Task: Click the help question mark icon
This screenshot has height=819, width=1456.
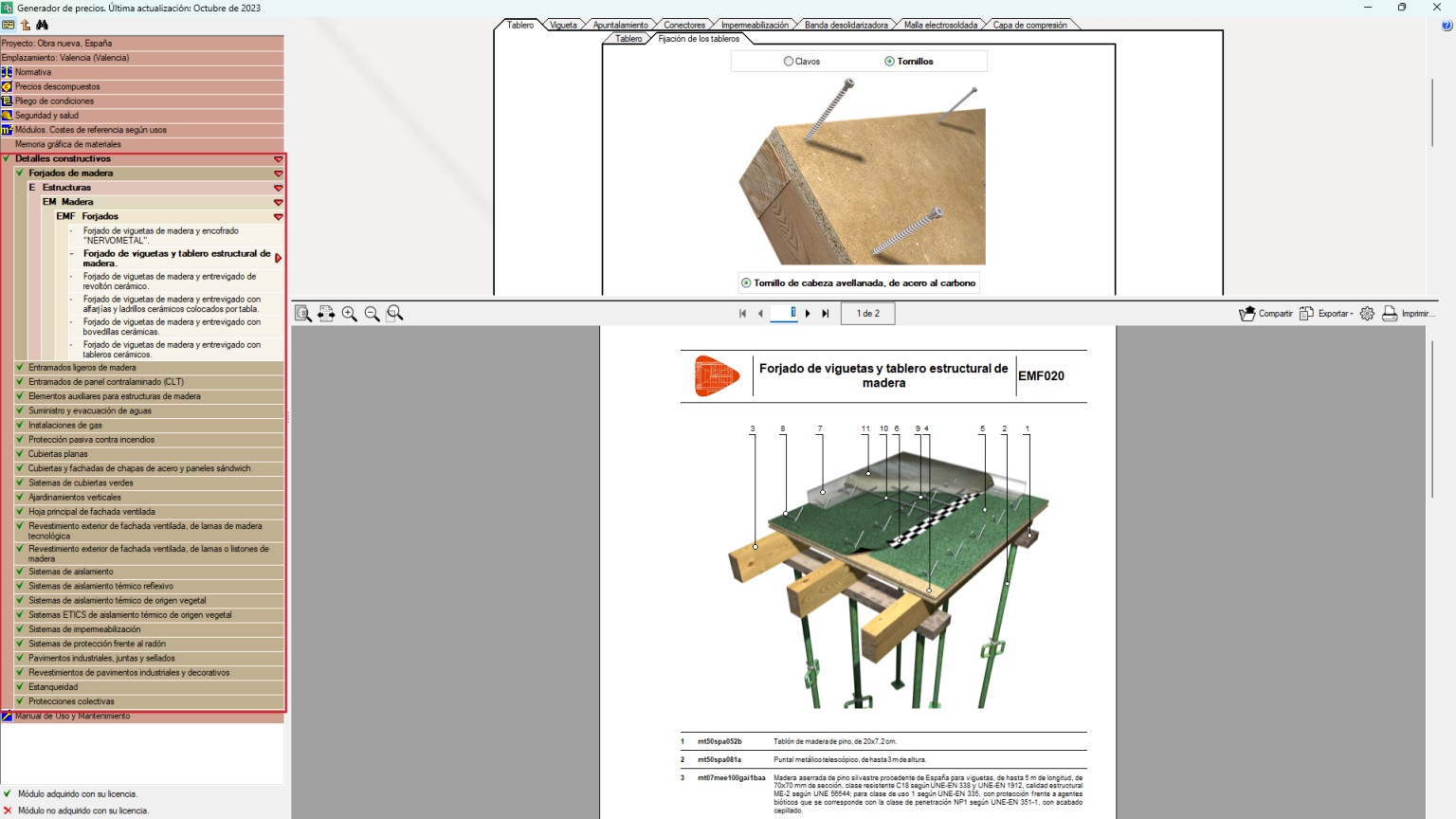Action: point(1447,26)
